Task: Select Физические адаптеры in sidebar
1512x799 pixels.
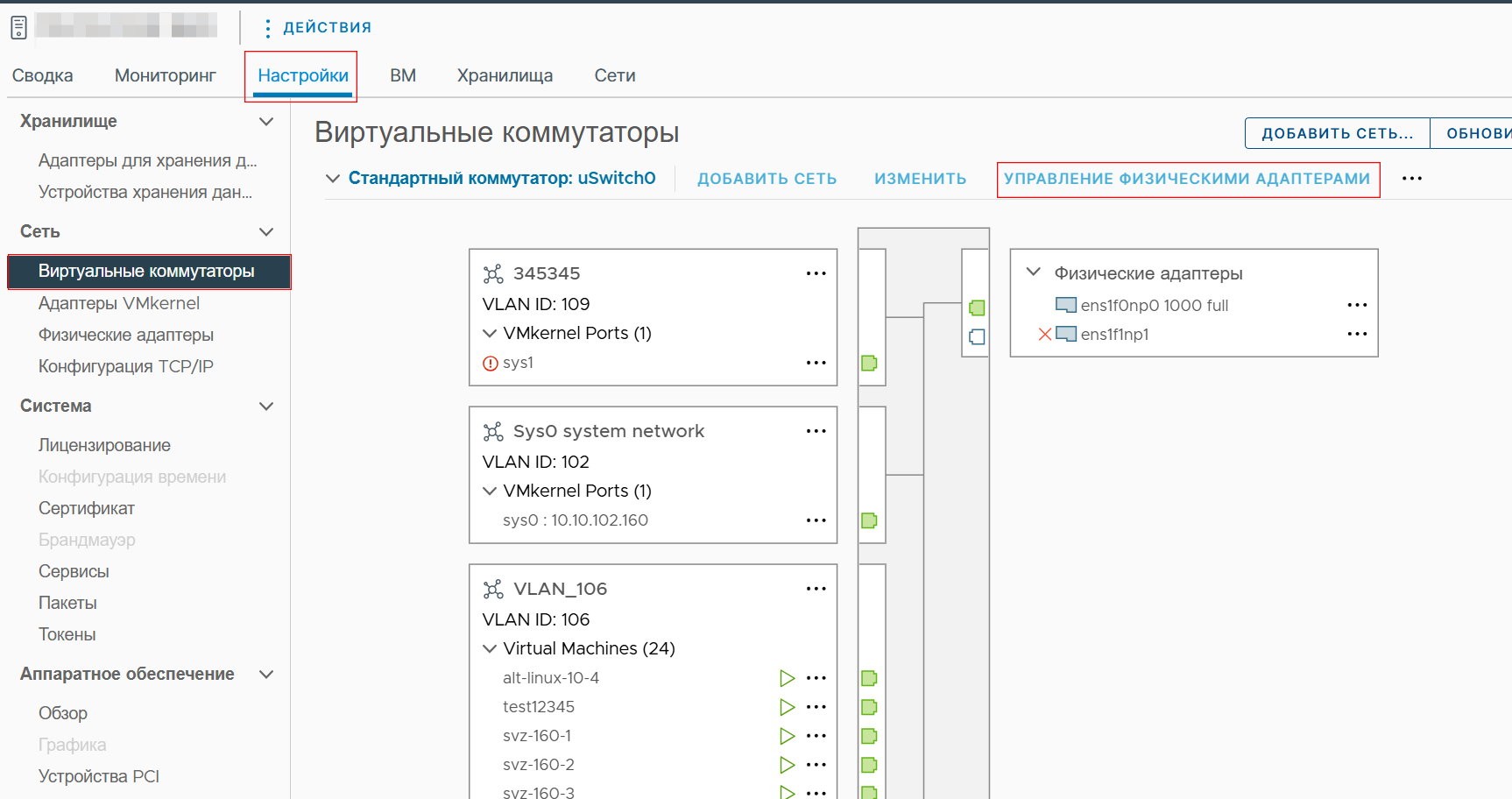Action: coord(126,335)
